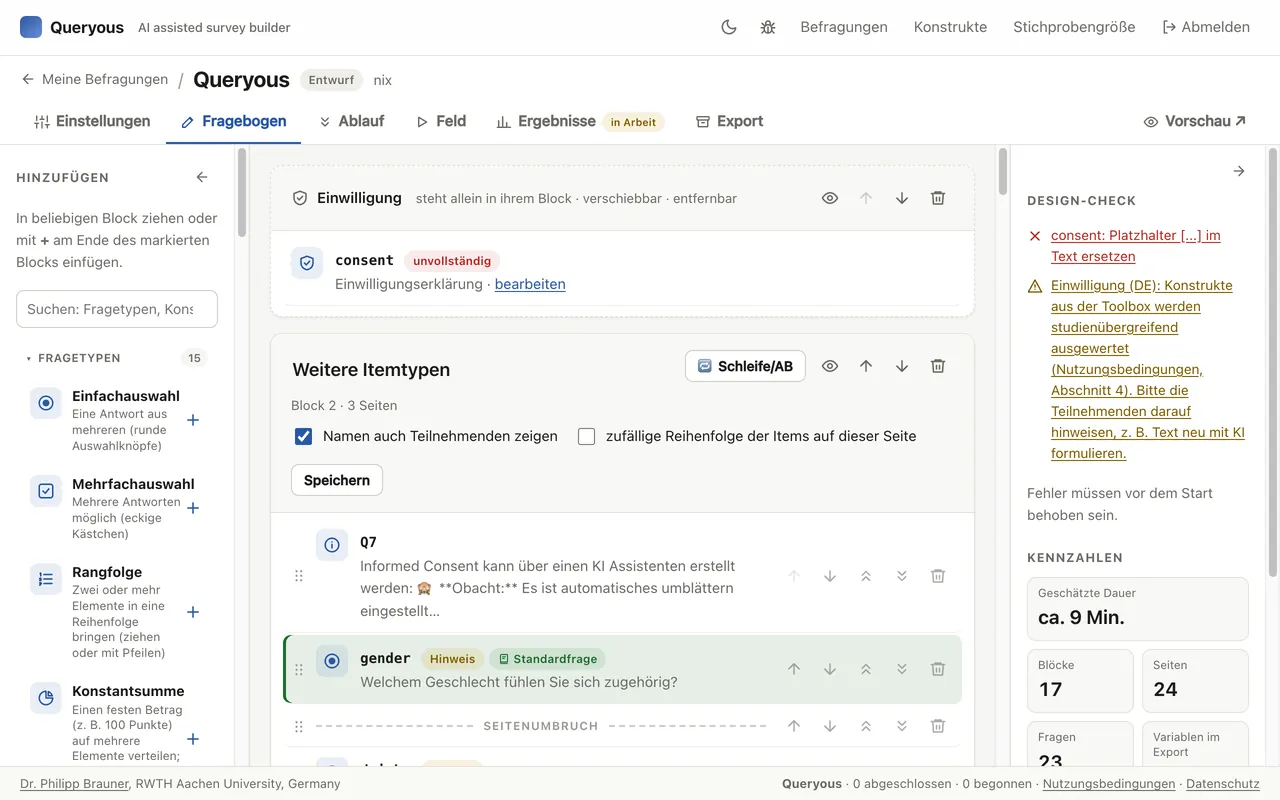Grab the gender item drag handle
This screenshot has height=800, width=1280.
coord(298,669)
